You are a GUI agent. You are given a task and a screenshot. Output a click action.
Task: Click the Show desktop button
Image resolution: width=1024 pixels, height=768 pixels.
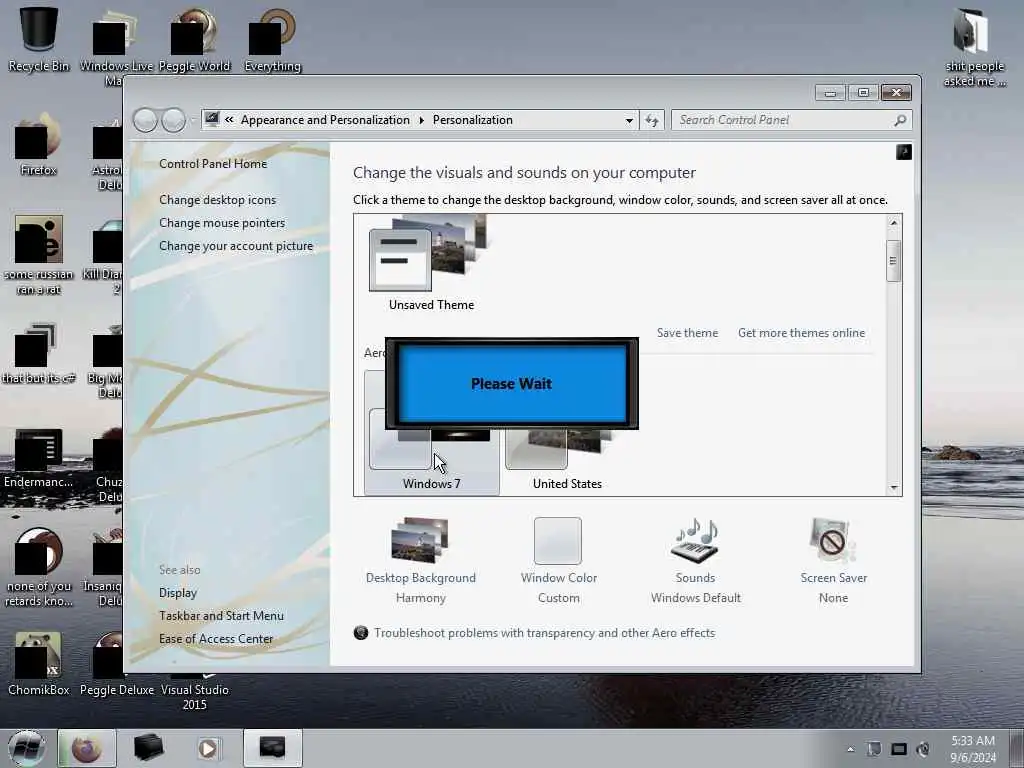point(1016,749)
